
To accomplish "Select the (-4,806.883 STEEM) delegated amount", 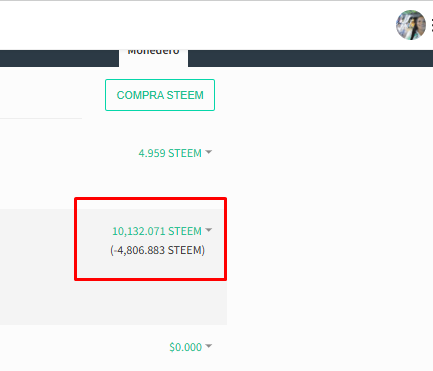I will tap(157, 250).
